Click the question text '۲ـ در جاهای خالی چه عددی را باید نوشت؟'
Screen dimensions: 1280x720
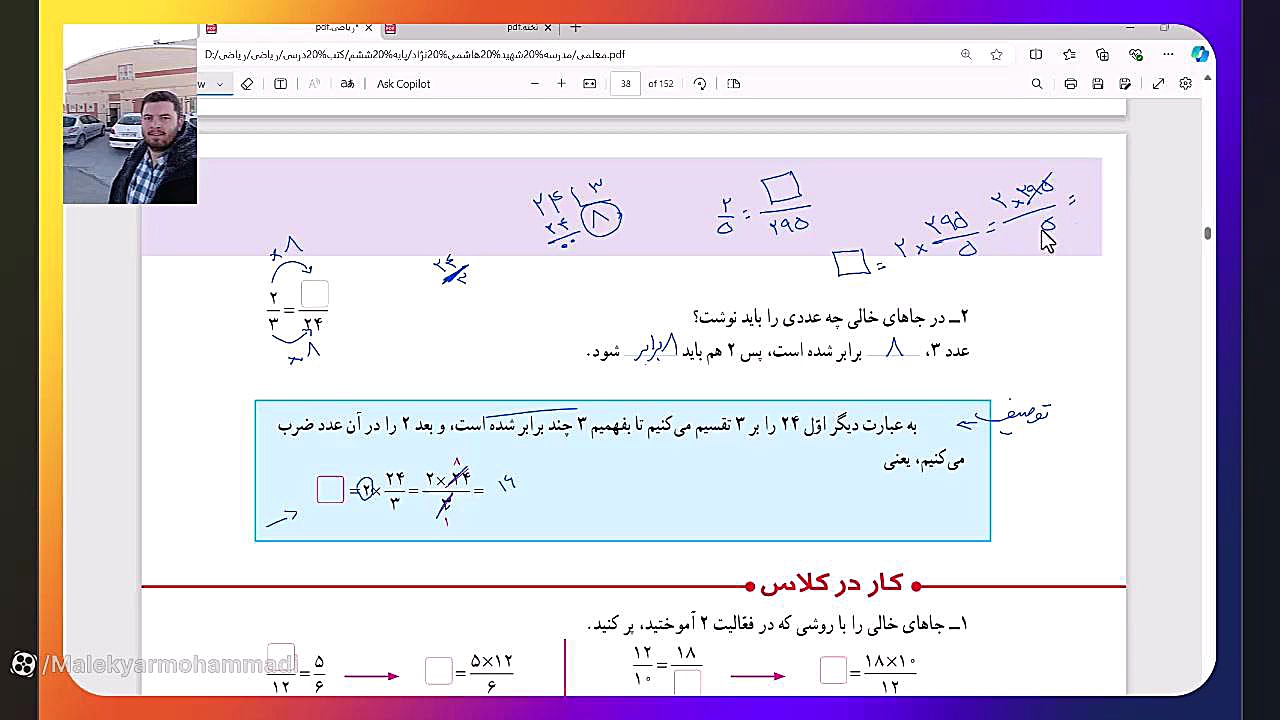[831, 317]
